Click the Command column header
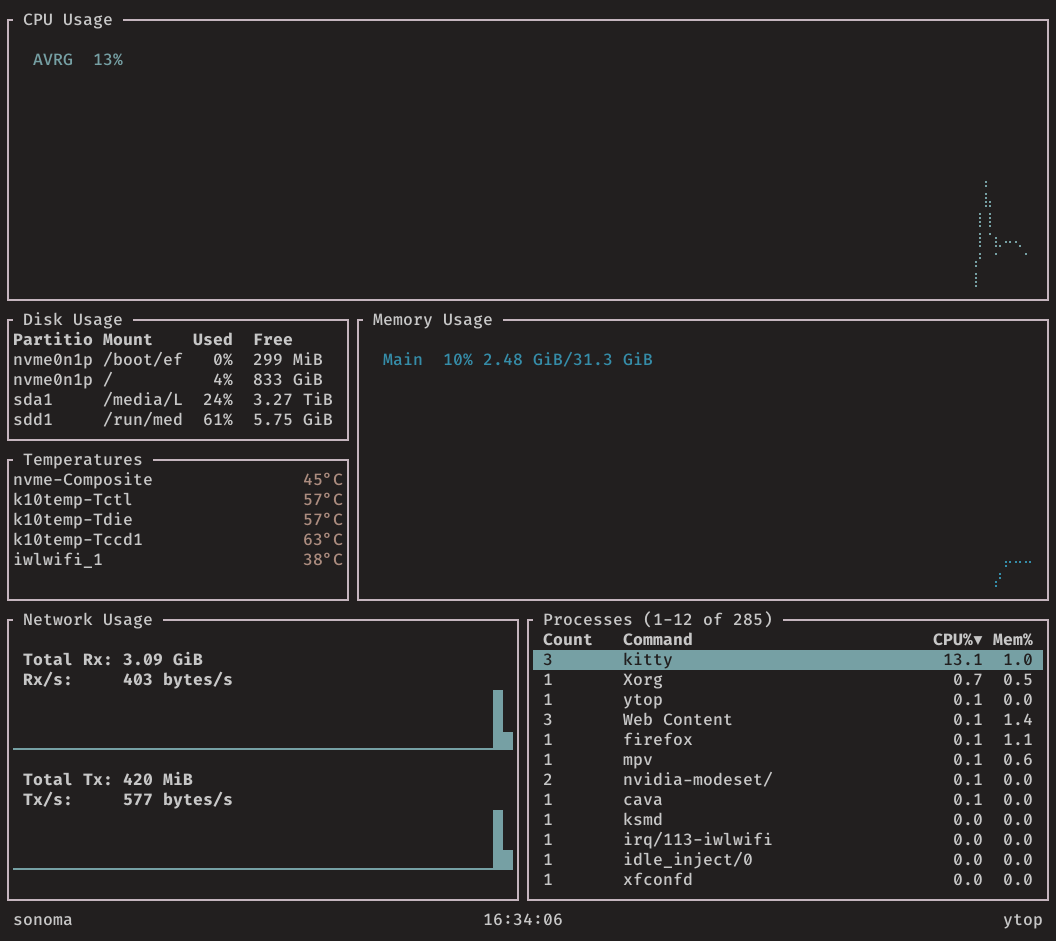Screen dimensions: 1056x941 coord(657,639)
